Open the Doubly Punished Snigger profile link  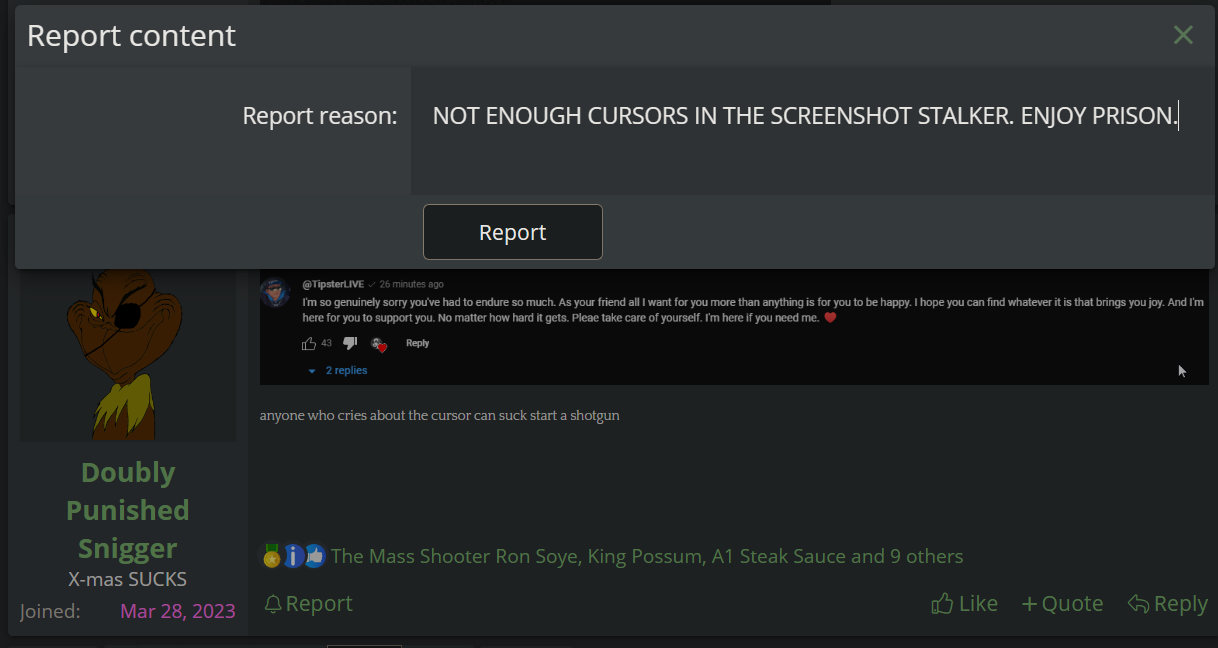128,510
